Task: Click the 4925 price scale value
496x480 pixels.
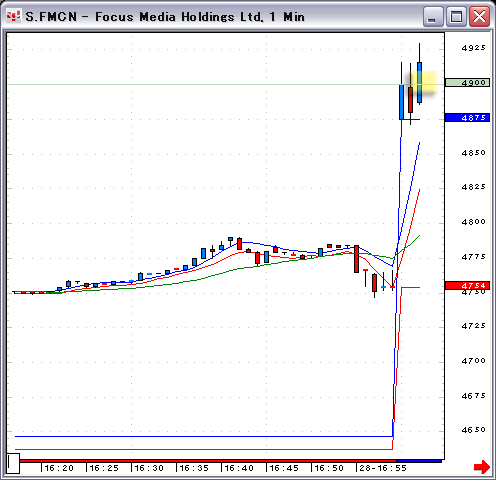Action: tap(473, 48)
